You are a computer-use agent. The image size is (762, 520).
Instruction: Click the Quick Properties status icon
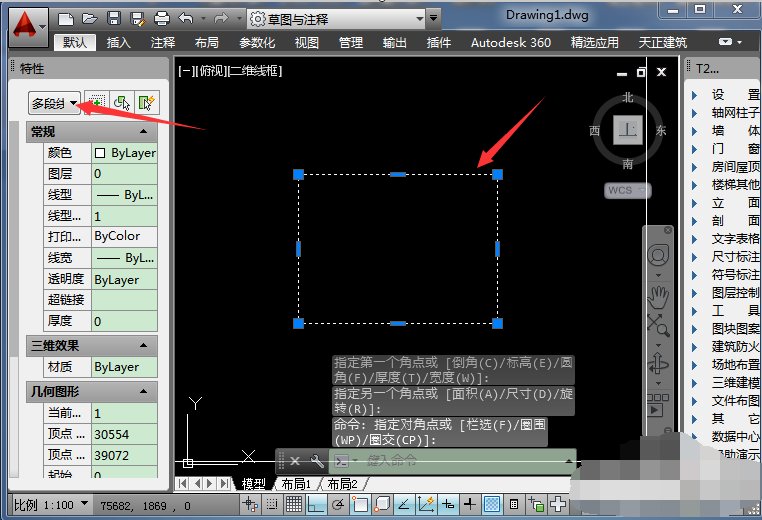pos(514,504)
